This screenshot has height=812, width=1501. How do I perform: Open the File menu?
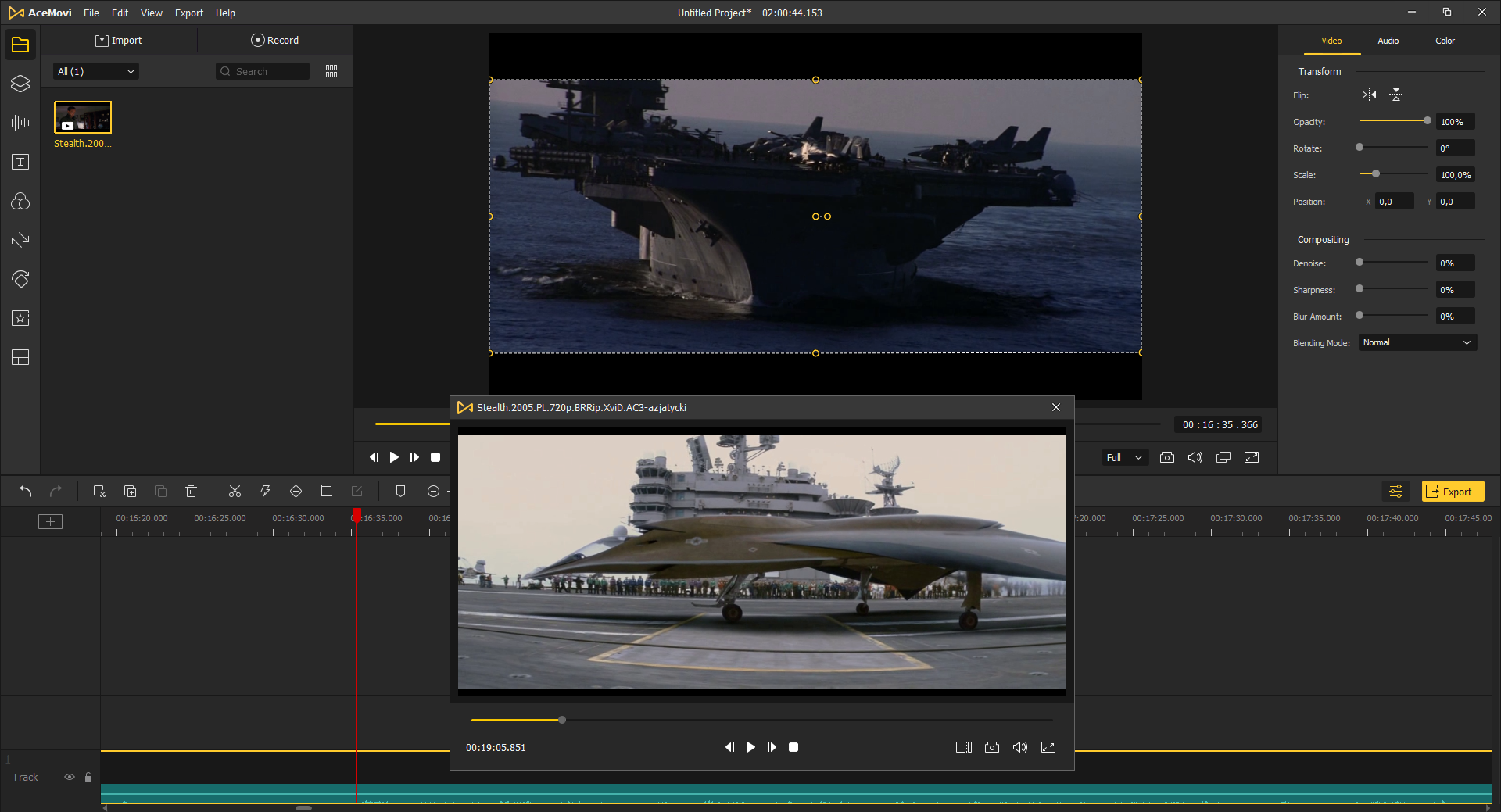point(91,13)
